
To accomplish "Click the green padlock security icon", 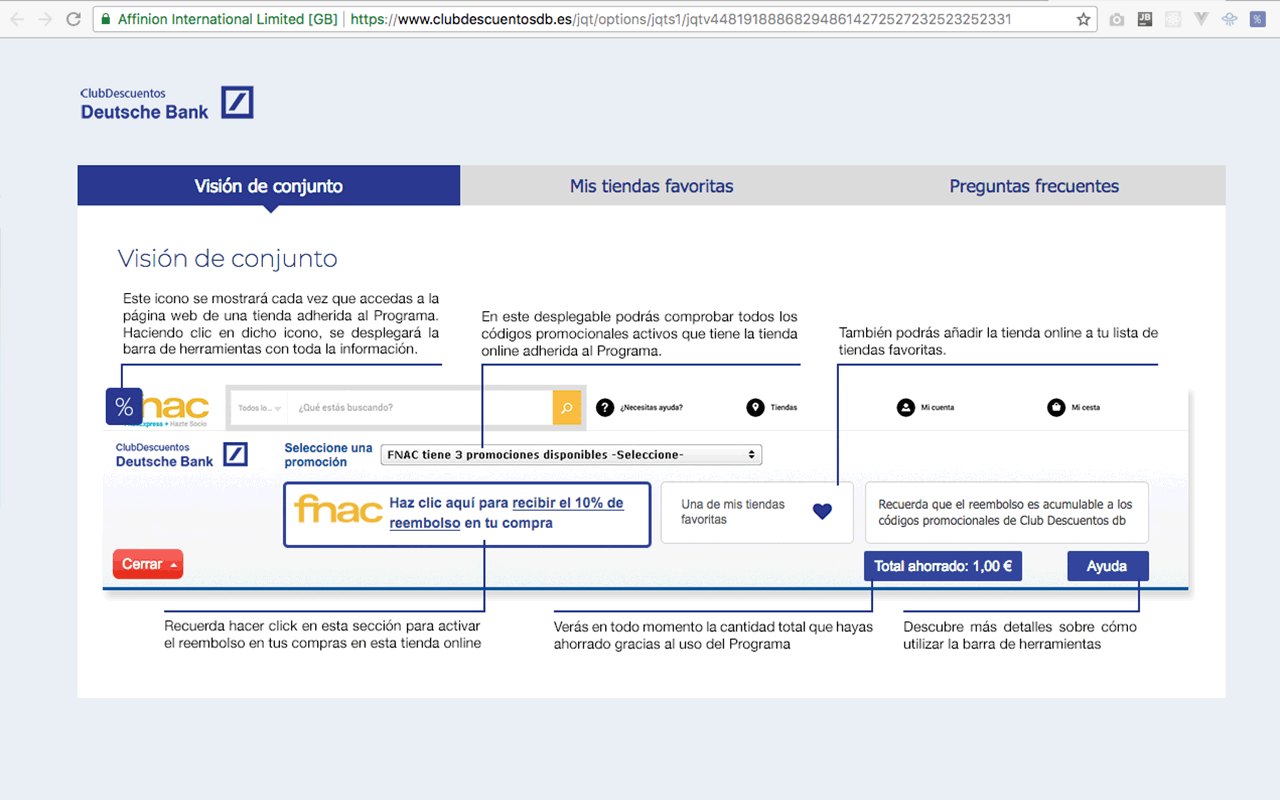I will pyautogui.click(x=106, y=19).
